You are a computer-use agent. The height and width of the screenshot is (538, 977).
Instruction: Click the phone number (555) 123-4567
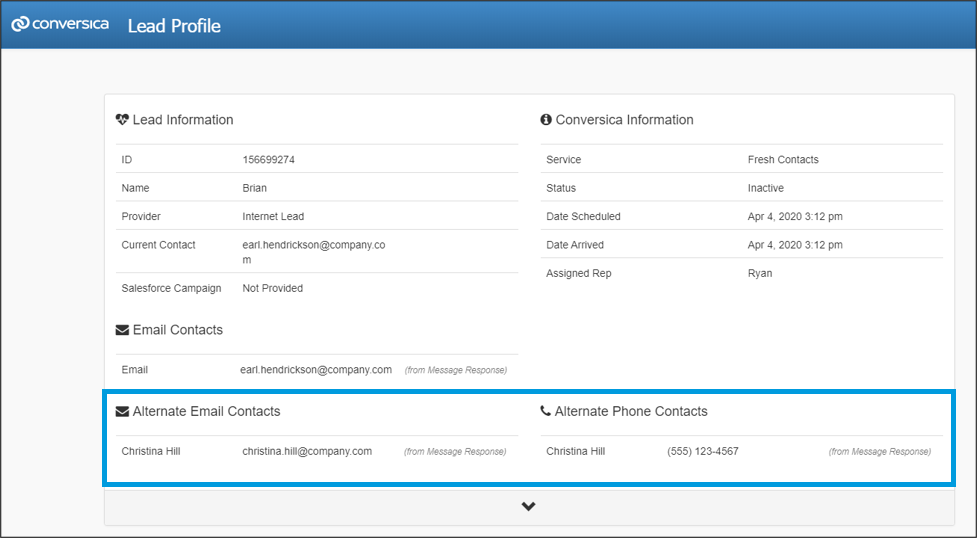[x=703, y=451]
